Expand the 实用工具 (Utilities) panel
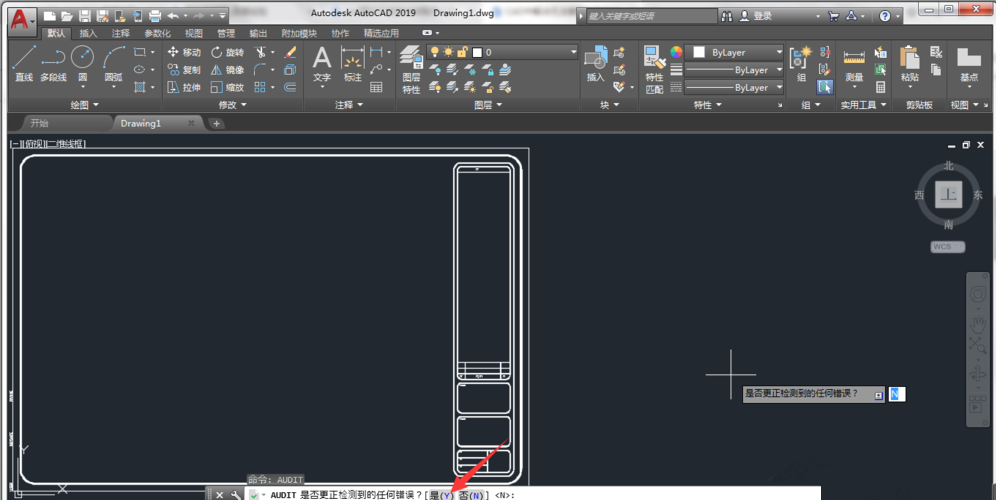Screen dimensions: 996x500 [x=863, y=105]
